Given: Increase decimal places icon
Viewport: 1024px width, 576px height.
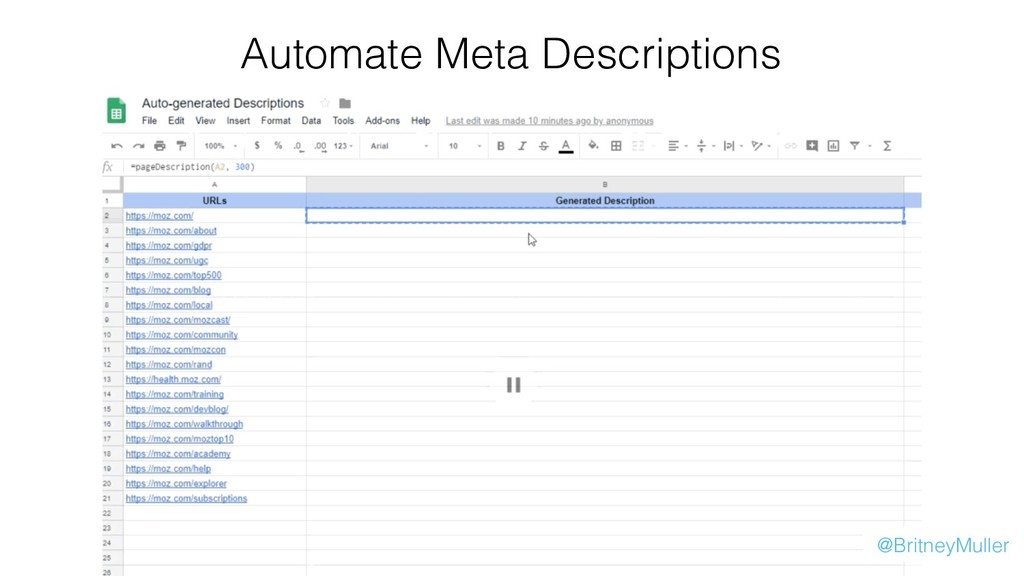Looking at the screenshot, I should click(320, 146).
